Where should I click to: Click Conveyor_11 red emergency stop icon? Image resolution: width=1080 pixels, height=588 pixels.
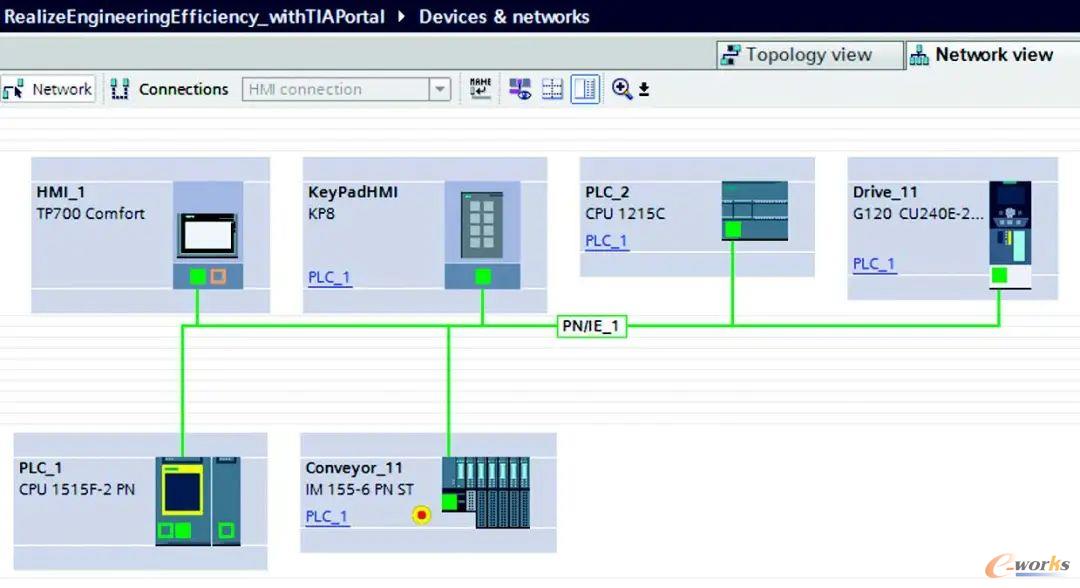[x=422, y=515]
